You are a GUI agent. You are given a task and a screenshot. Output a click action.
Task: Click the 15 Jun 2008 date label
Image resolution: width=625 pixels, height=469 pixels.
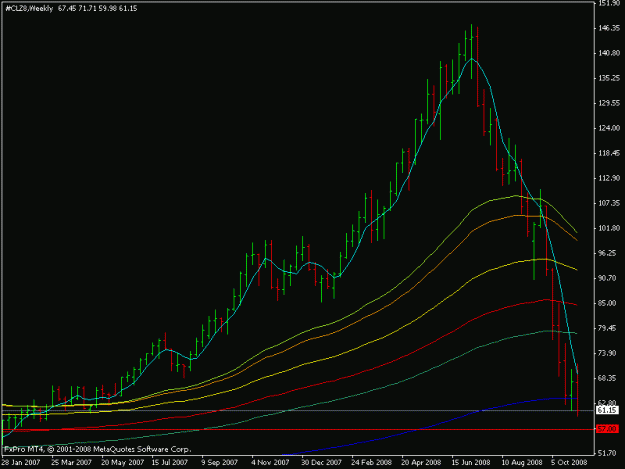click(x=471, y=463)
